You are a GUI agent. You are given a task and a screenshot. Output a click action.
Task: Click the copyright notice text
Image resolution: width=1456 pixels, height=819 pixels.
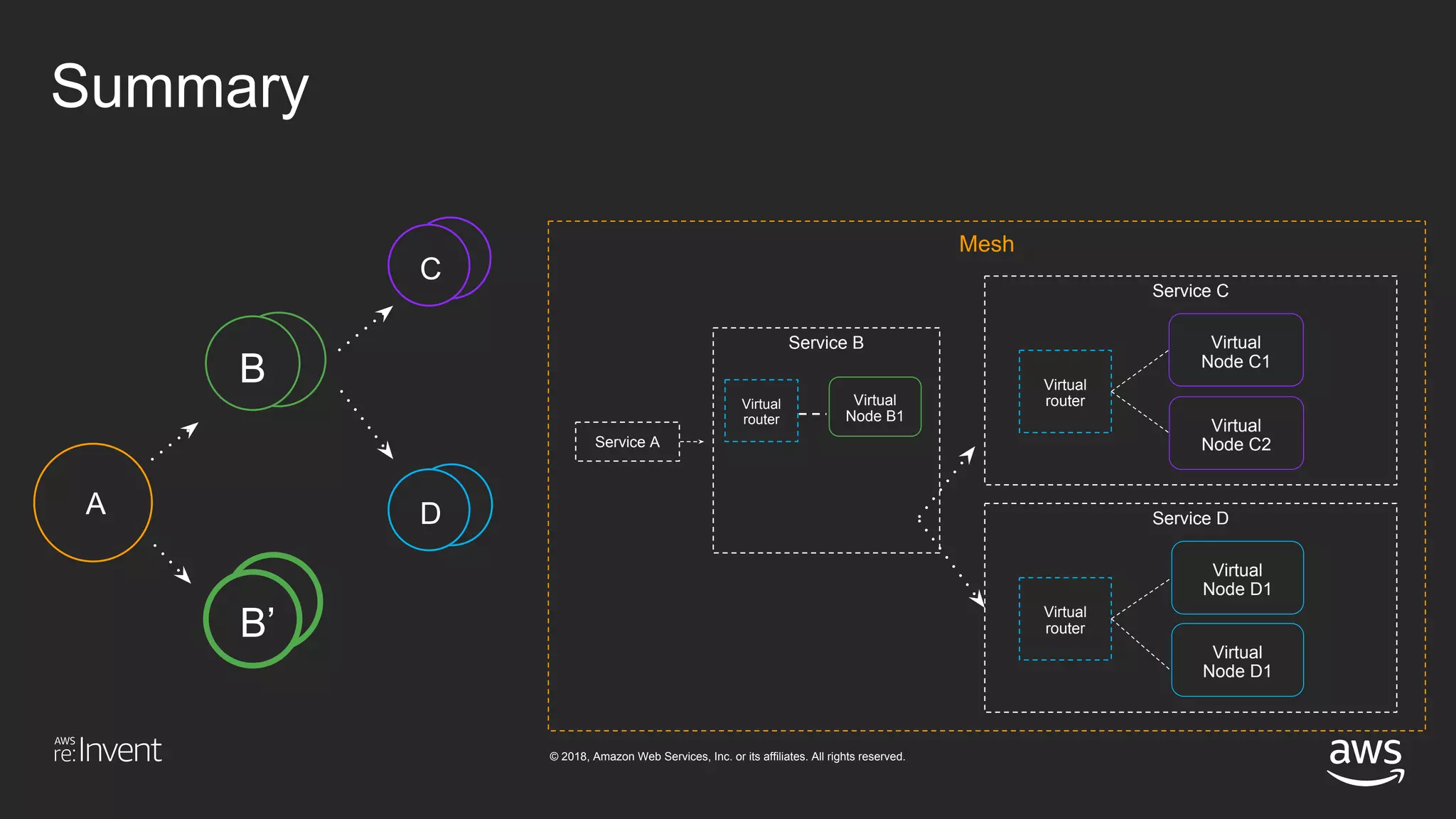pos(727,756)
